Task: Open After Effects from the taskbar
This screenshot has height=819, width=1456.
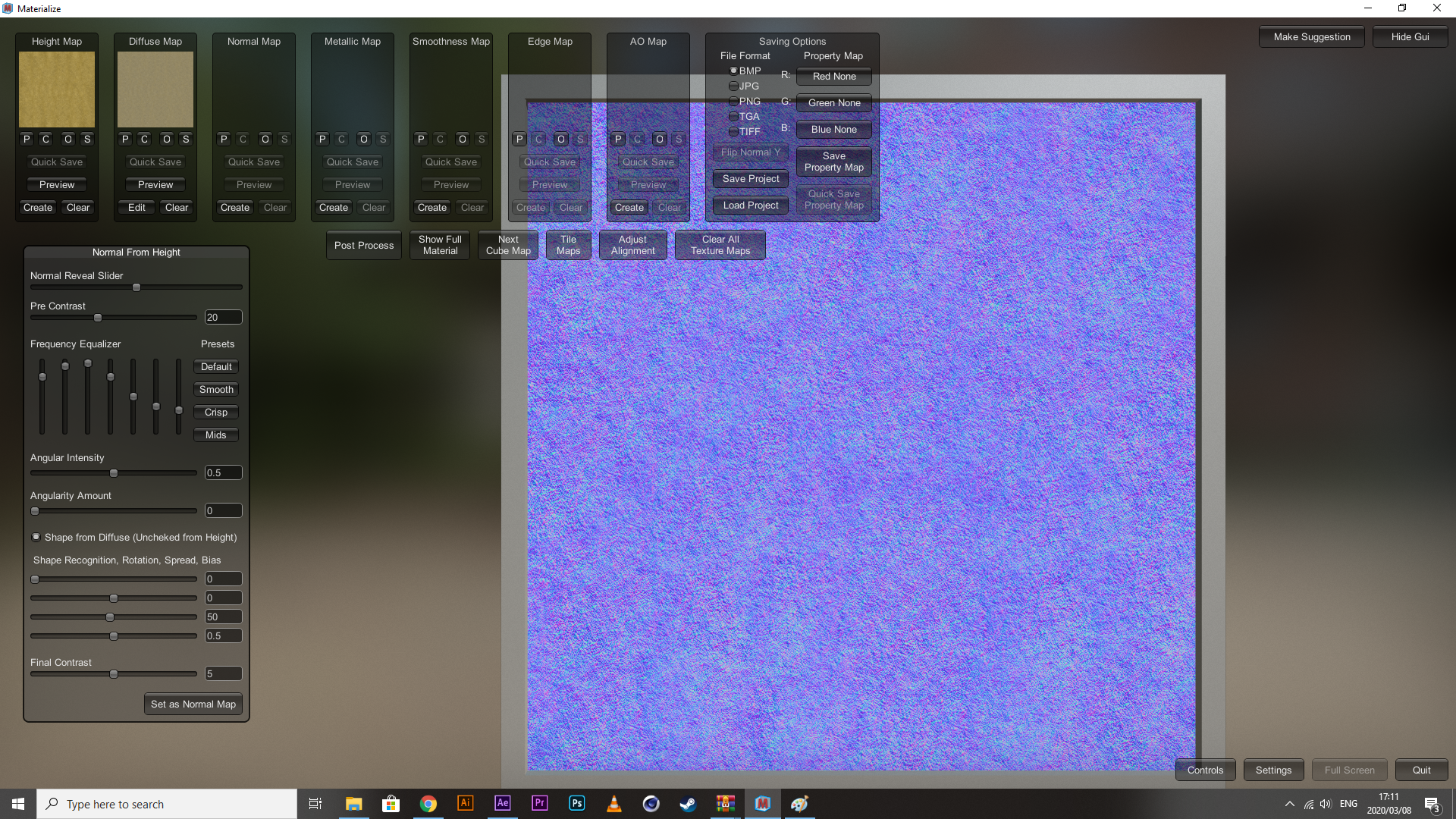Action: [x=502, y=803]
